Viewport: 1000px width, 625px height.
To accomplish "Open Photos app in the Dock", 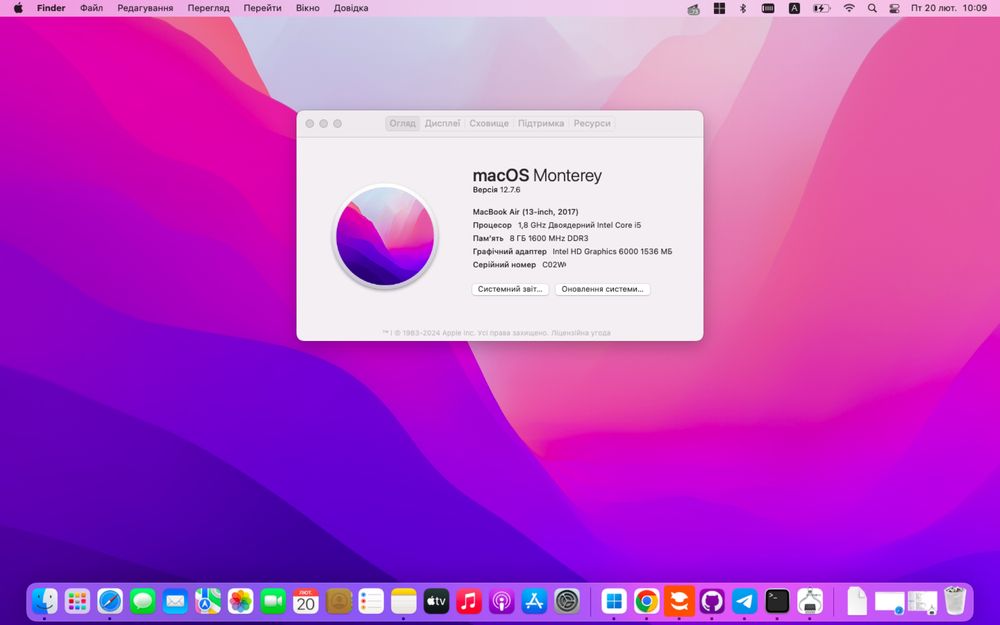I will tap(240, 601).
